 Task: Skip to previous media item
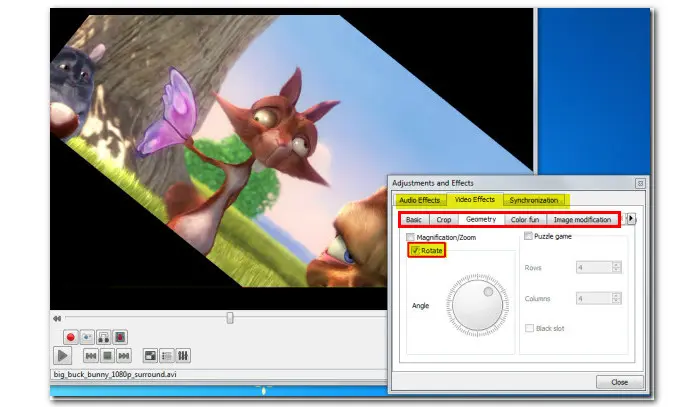[x=91, y=356]
